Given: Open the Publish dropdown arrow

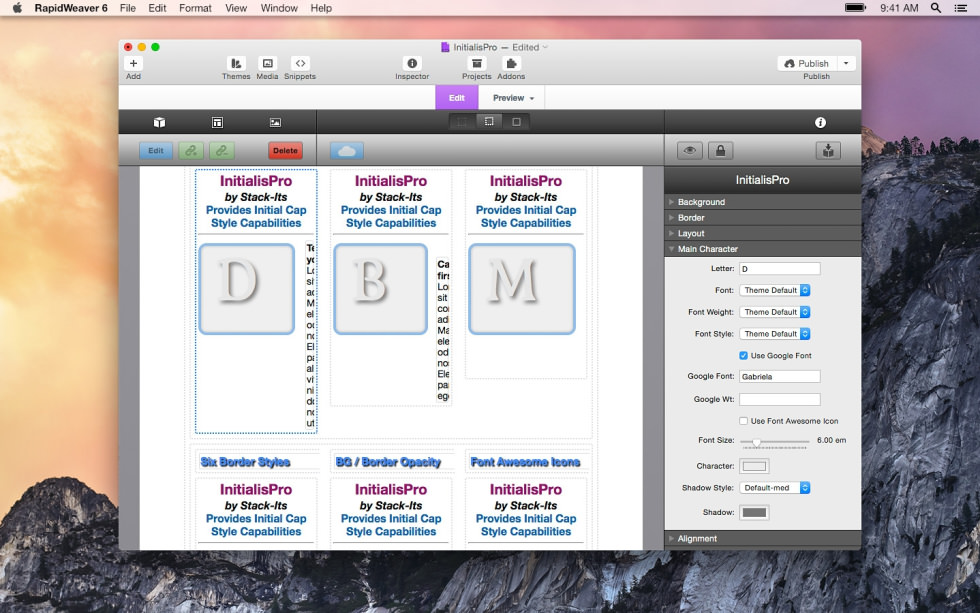Looking at the screenshot, I should (x=846, y=63).
